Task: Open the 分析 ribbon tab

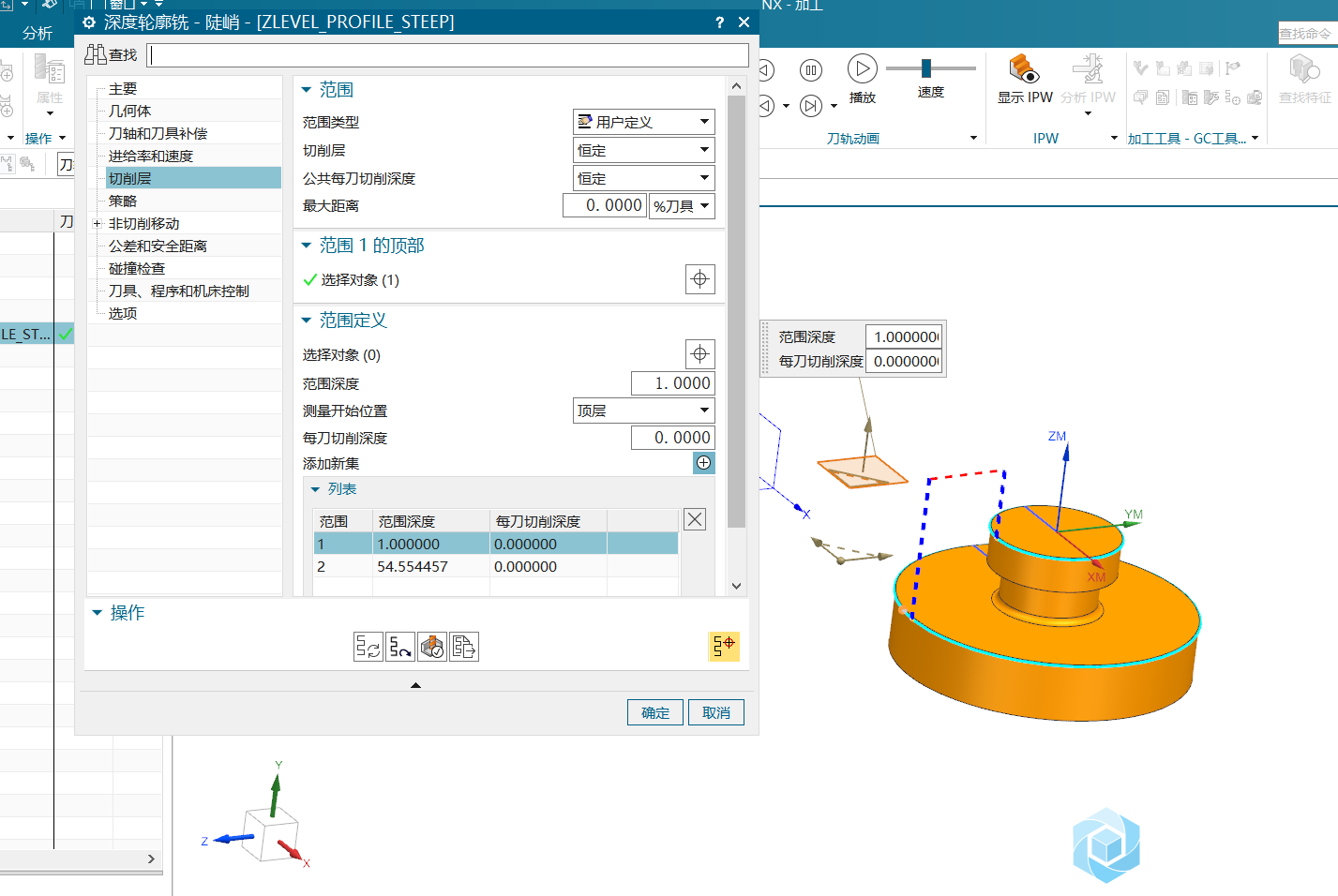Action: [38, 33]
